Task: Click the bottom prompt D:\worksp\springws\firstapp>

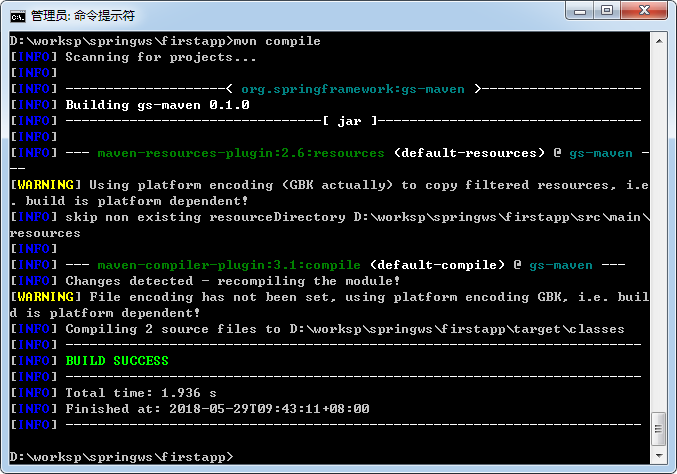Action: pos(122,457)
